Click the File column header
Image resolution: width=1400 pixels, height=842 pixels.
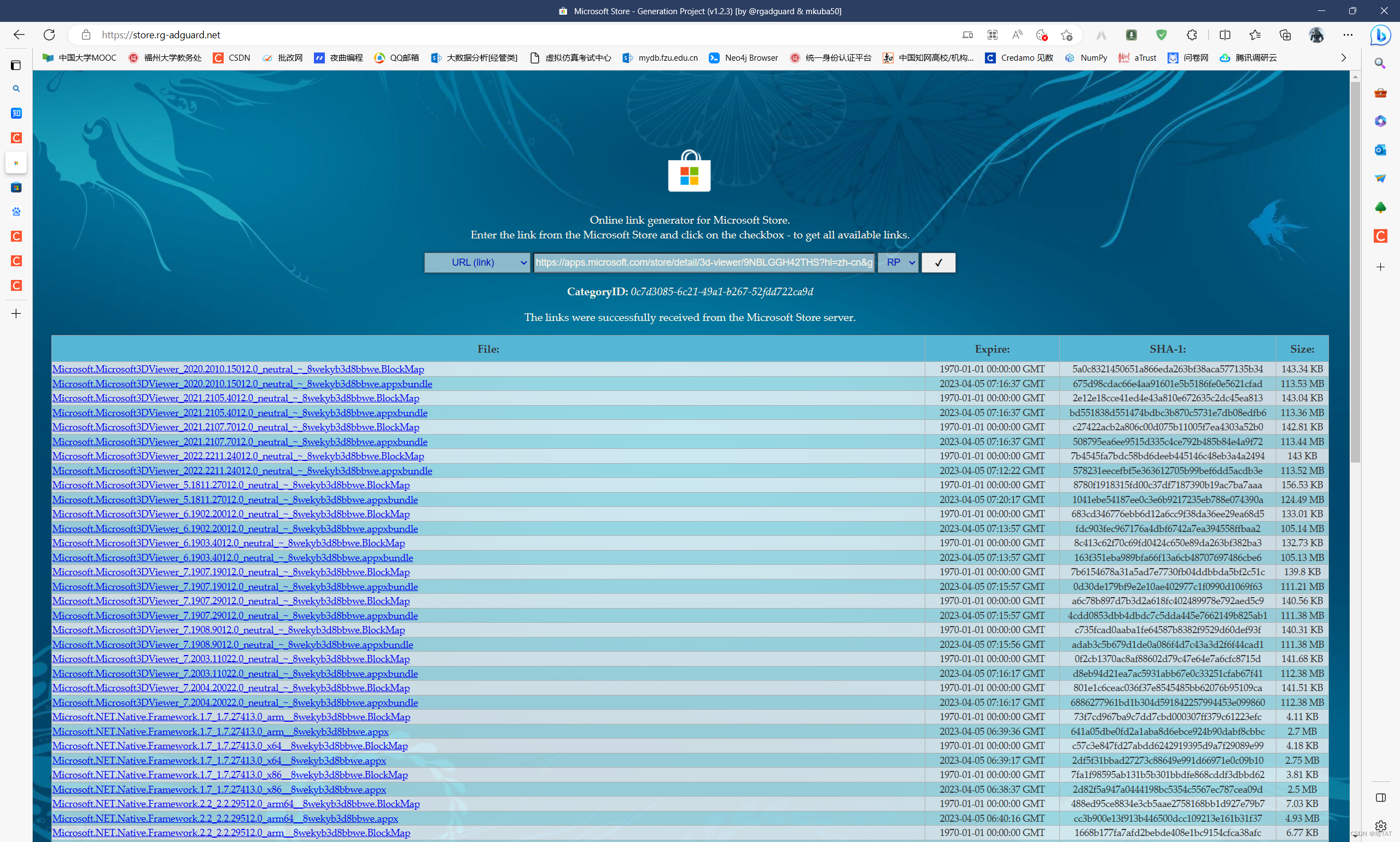(x=488, y=349)
